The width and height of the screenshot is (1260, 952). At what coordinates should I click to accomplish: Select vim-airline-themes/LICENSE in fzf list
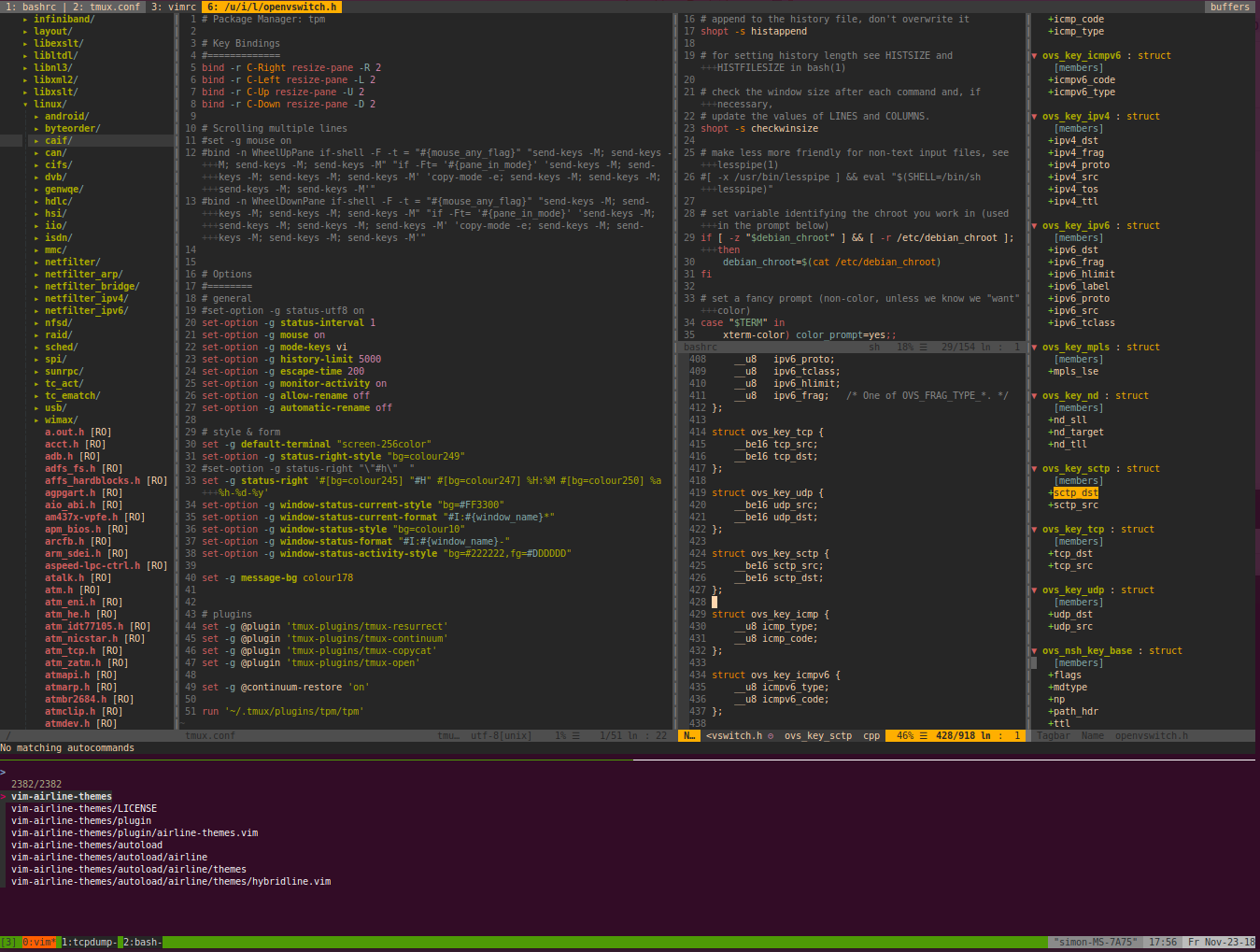(84, 808)
